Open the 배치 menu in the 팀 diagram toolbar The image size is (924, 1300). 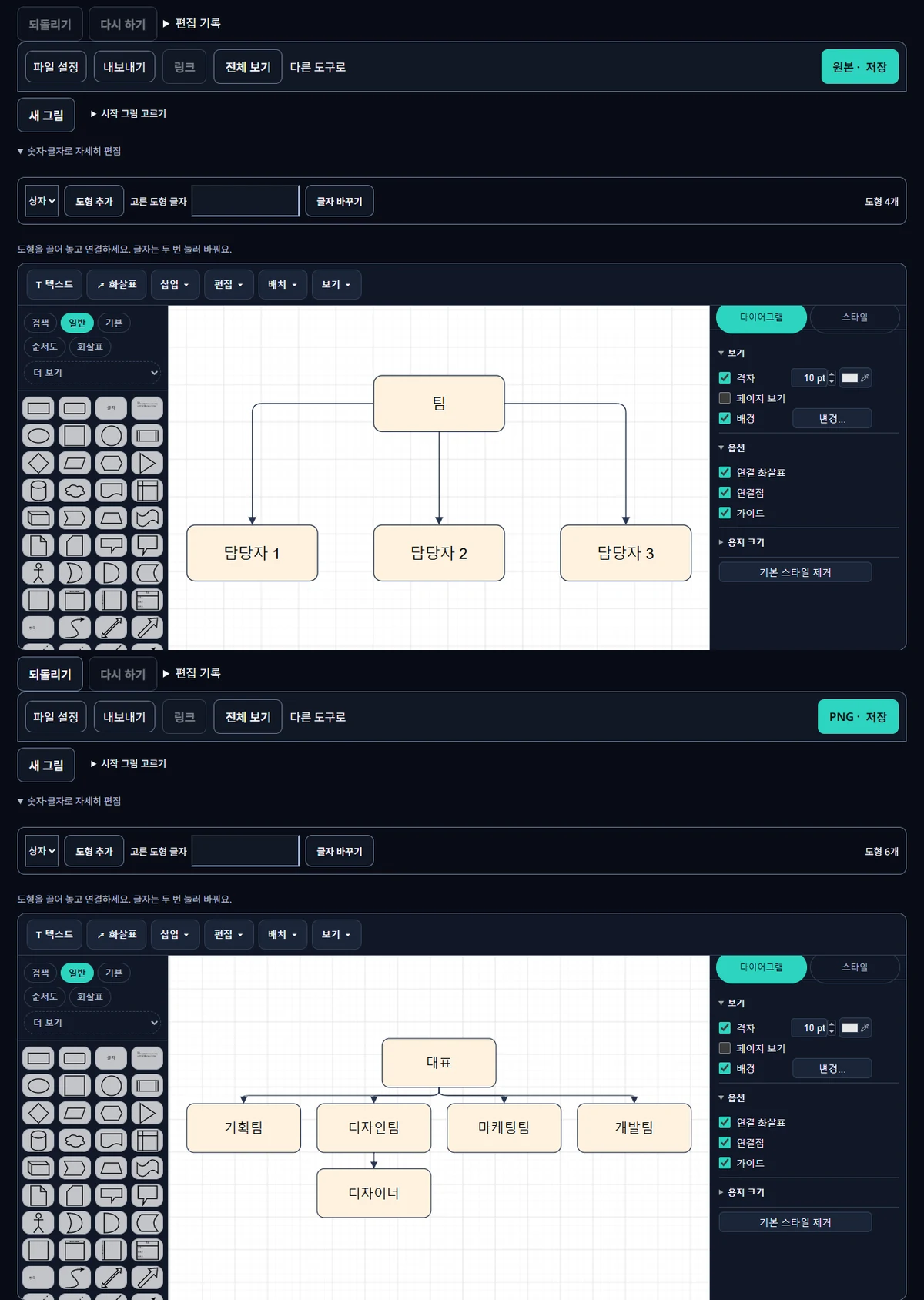[x=283, y=285]
